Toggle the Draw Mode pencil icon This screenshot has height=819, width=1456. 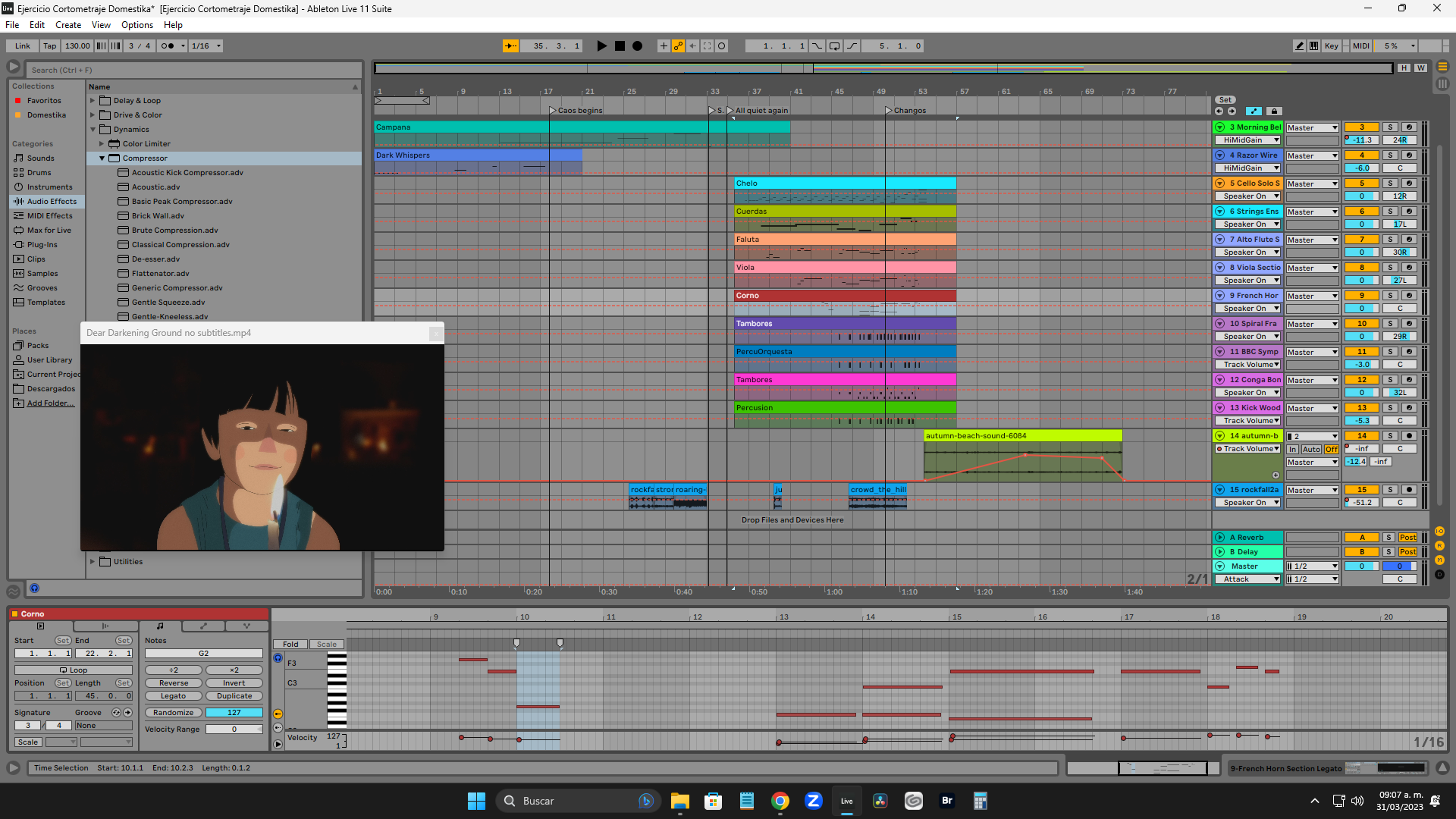(1299, 46)
